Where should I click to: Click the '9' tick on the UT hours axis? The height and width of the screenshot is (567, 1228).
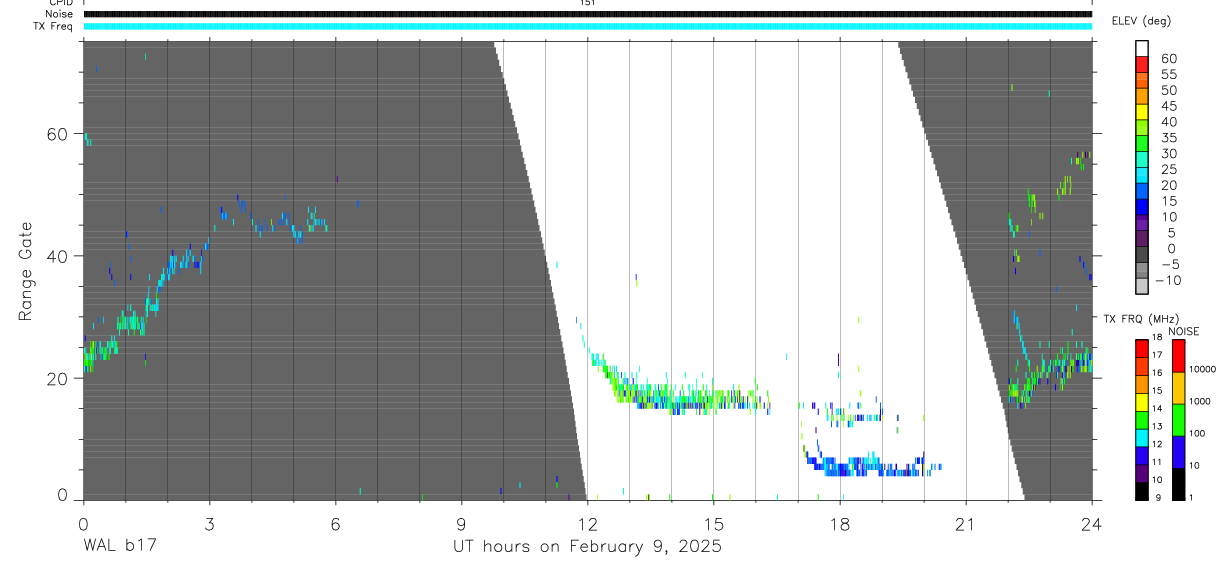click(x=461, y=523)
